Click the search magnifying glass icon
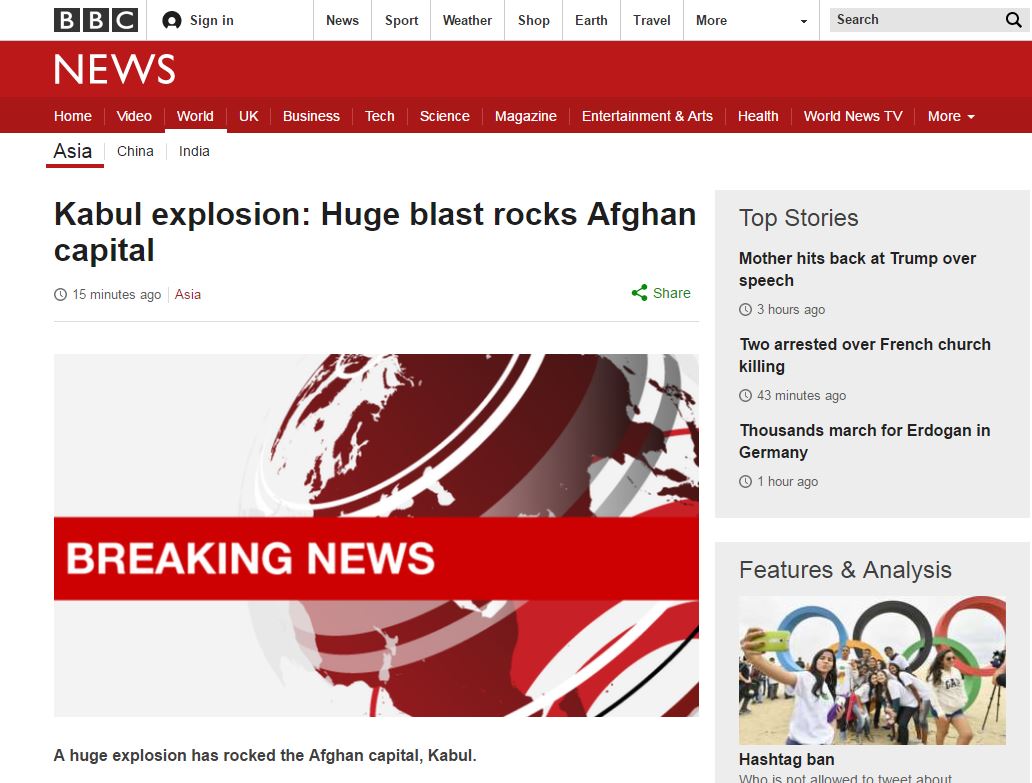Image resolution: width=1032 pixels, height=783 pixels. [1013, 20]
